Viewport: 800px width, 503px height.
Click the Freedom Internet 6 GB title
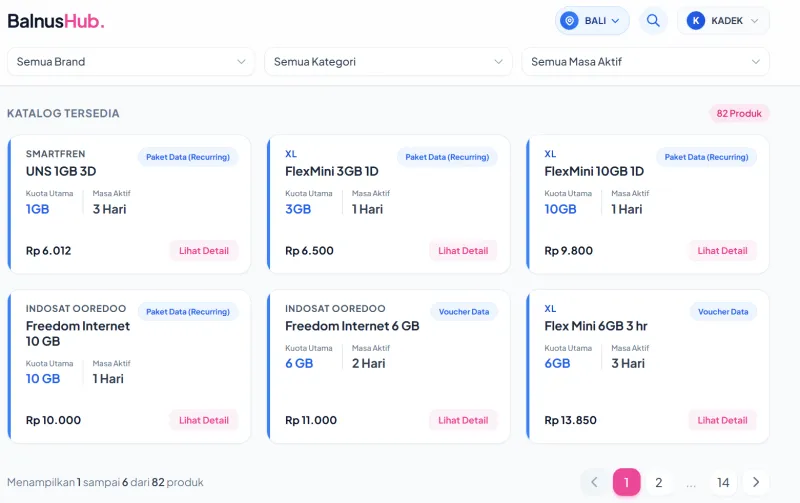tap(352, 326)
